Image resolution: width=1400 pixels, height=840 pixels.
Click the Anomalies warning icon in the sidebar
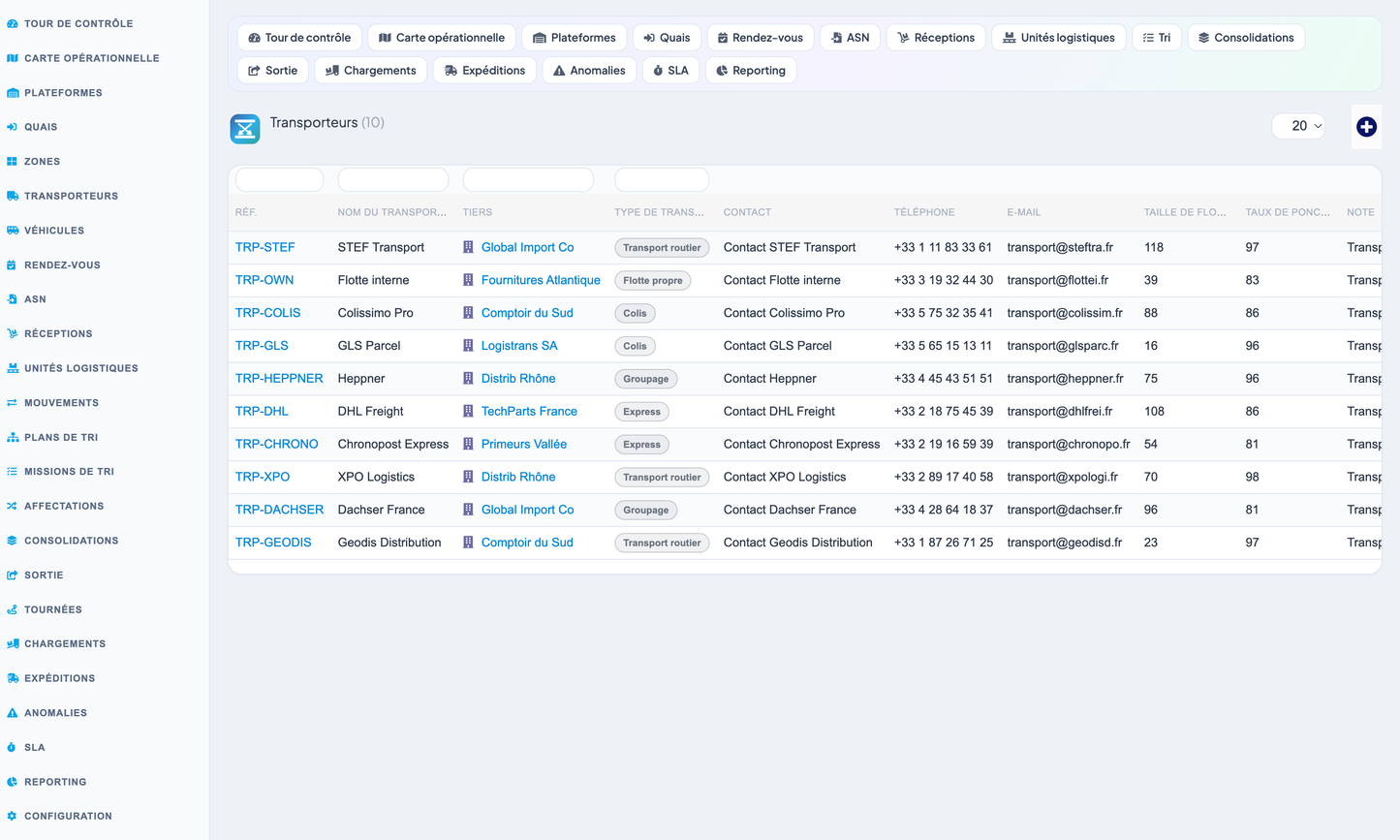pos(13,713)
